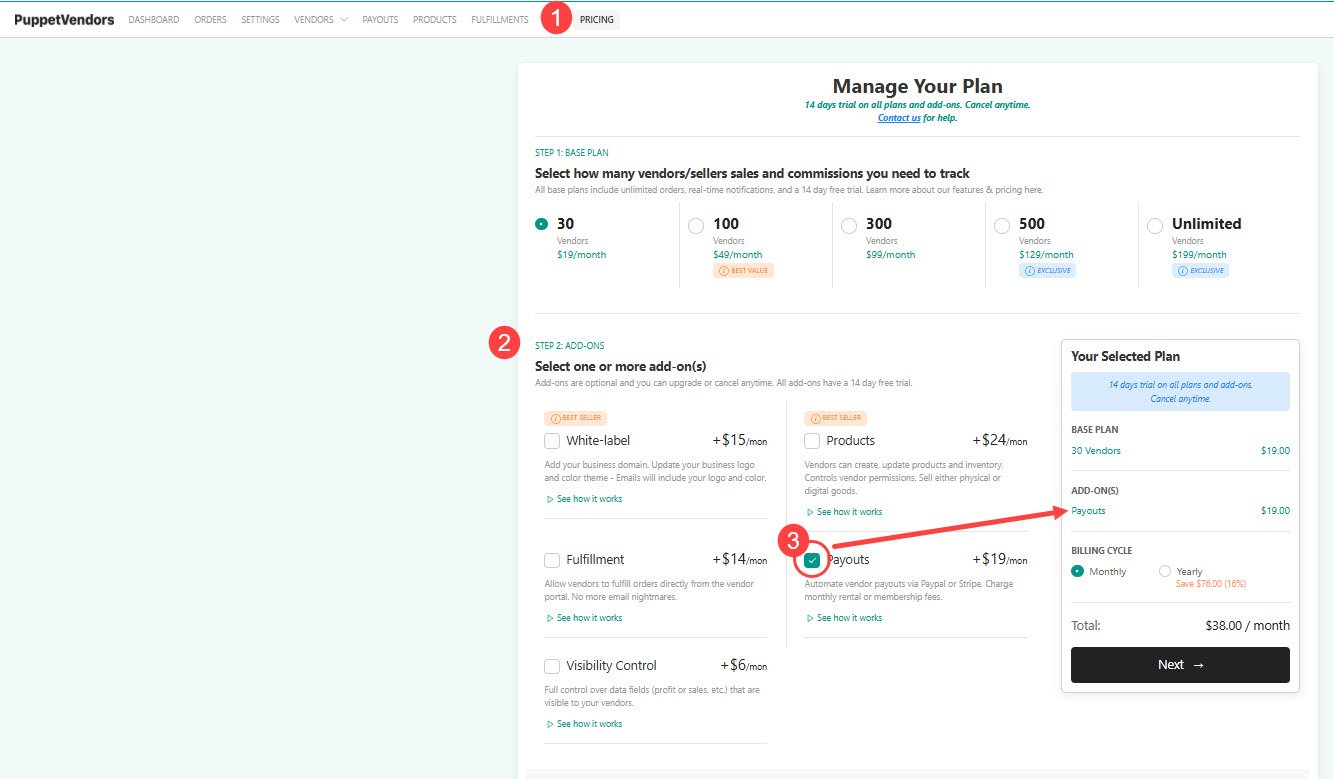
Task: Expand the Vendors dropdown menu
Action: pyautogui.click(x=321, y=20)
